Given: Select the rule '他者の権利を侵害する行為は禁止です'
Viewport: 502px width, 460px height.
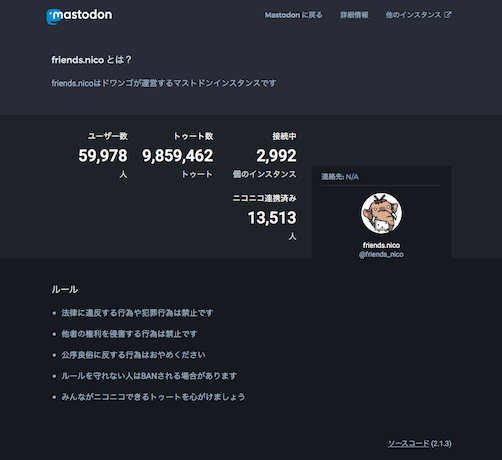Looking at the screenshot, I should [x=129, y=334].
